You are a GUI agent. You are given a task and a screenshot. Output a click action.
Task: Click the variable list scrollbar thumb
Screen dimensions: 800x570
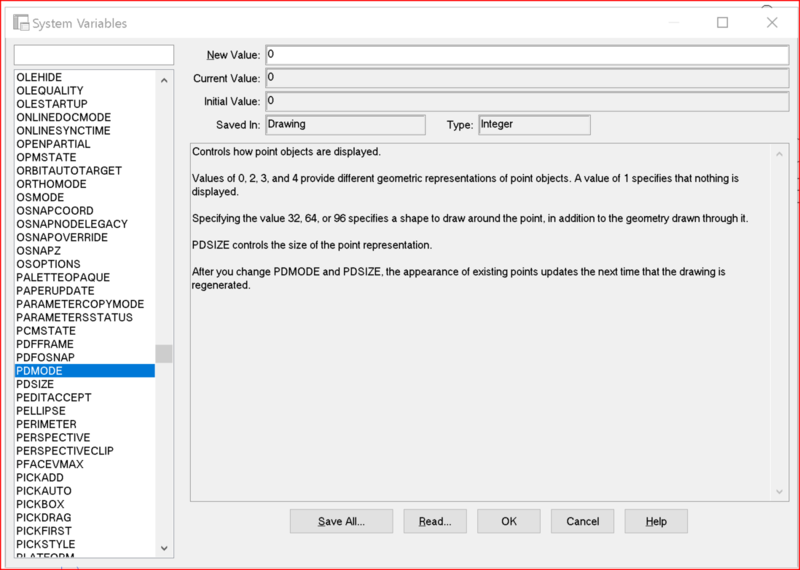point(164,354)
